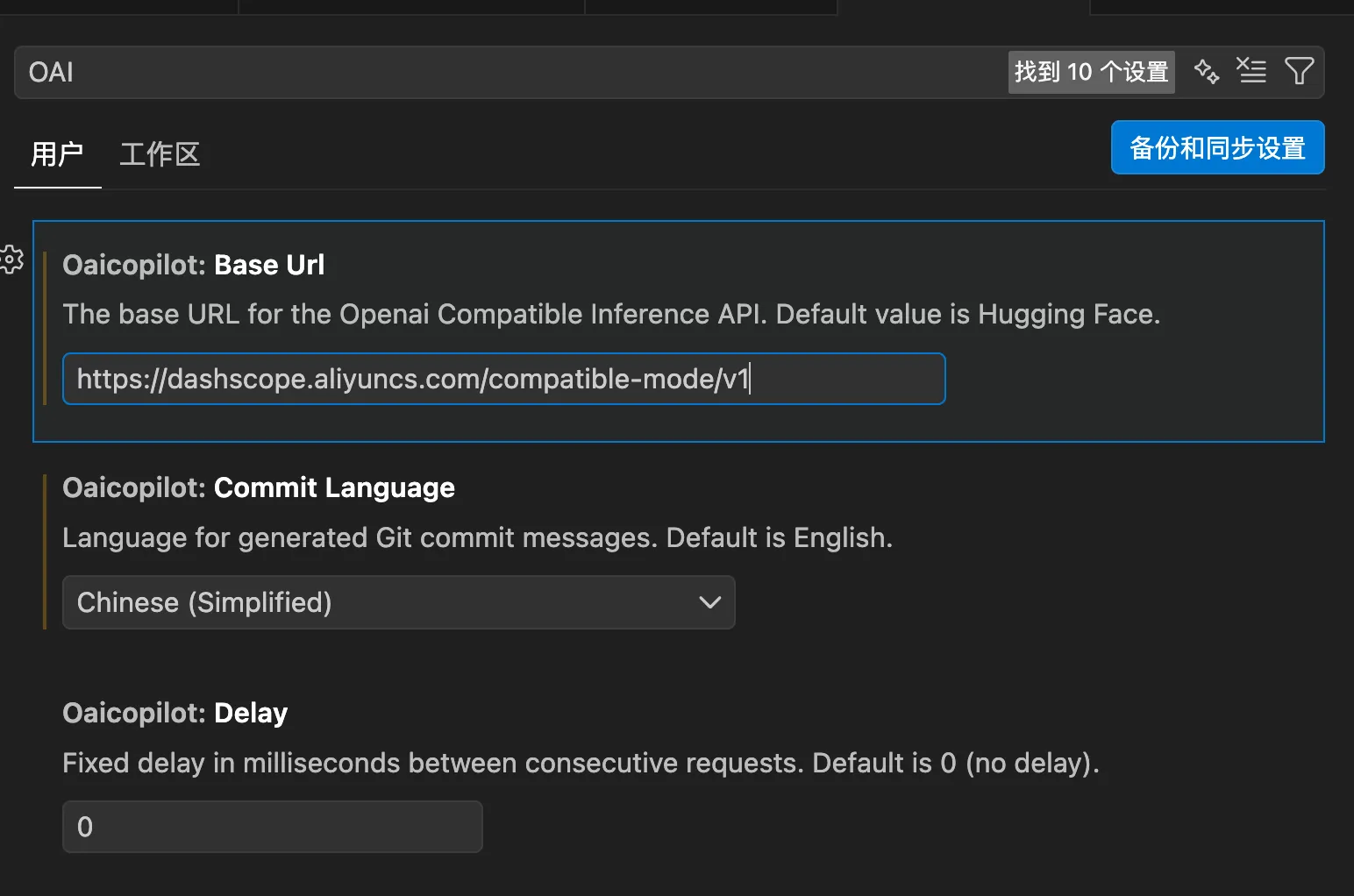
Task: Switch to the 用户 tab
Action: point(57,154)
